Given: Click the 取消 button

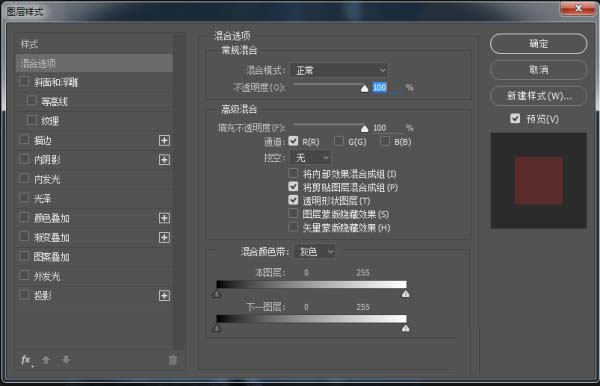Looking at the screenshot, I should coord(538,70).
